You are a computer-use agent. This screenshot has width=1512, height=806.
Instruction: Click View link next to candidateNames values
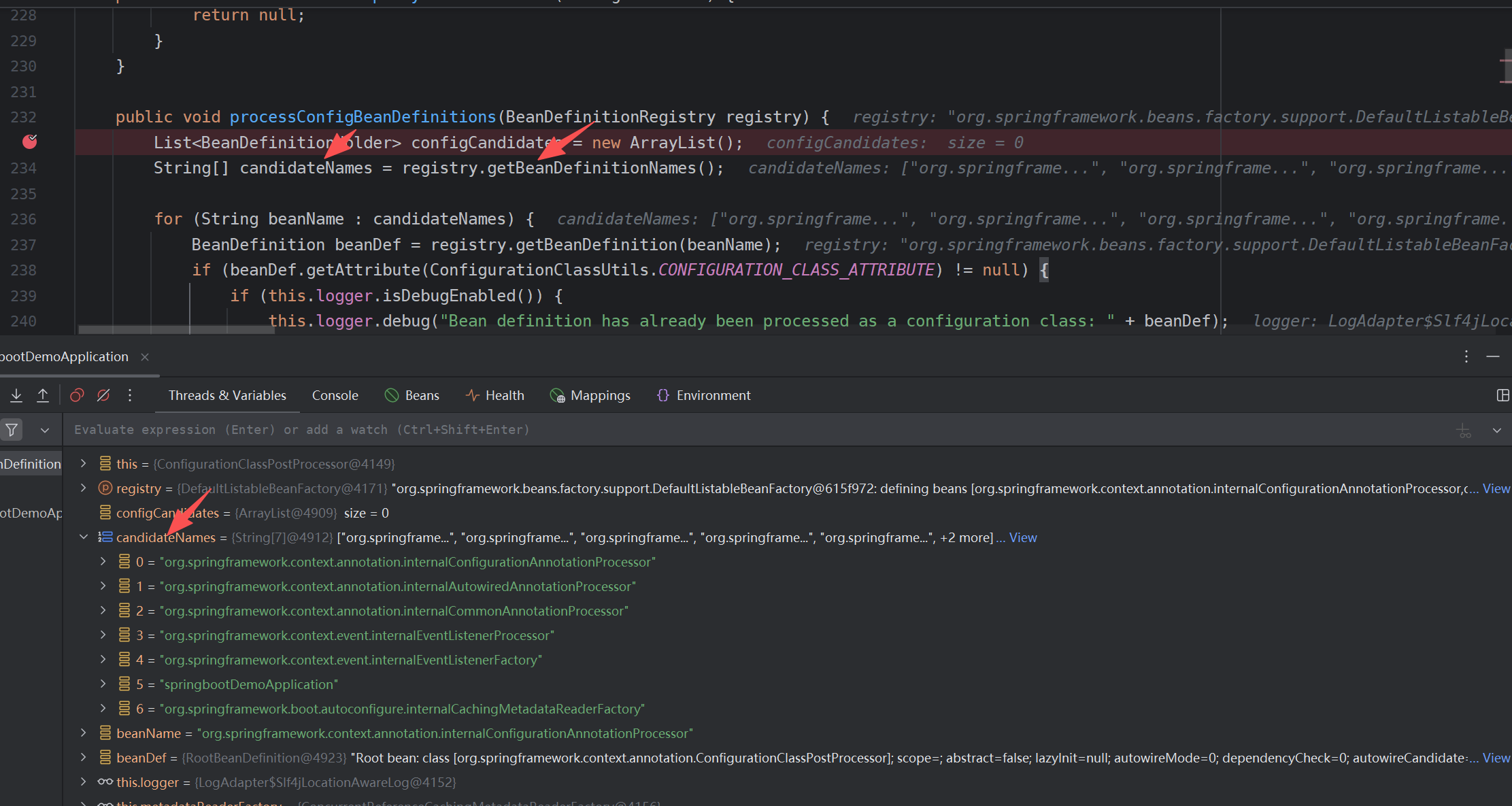[1024, 537]
